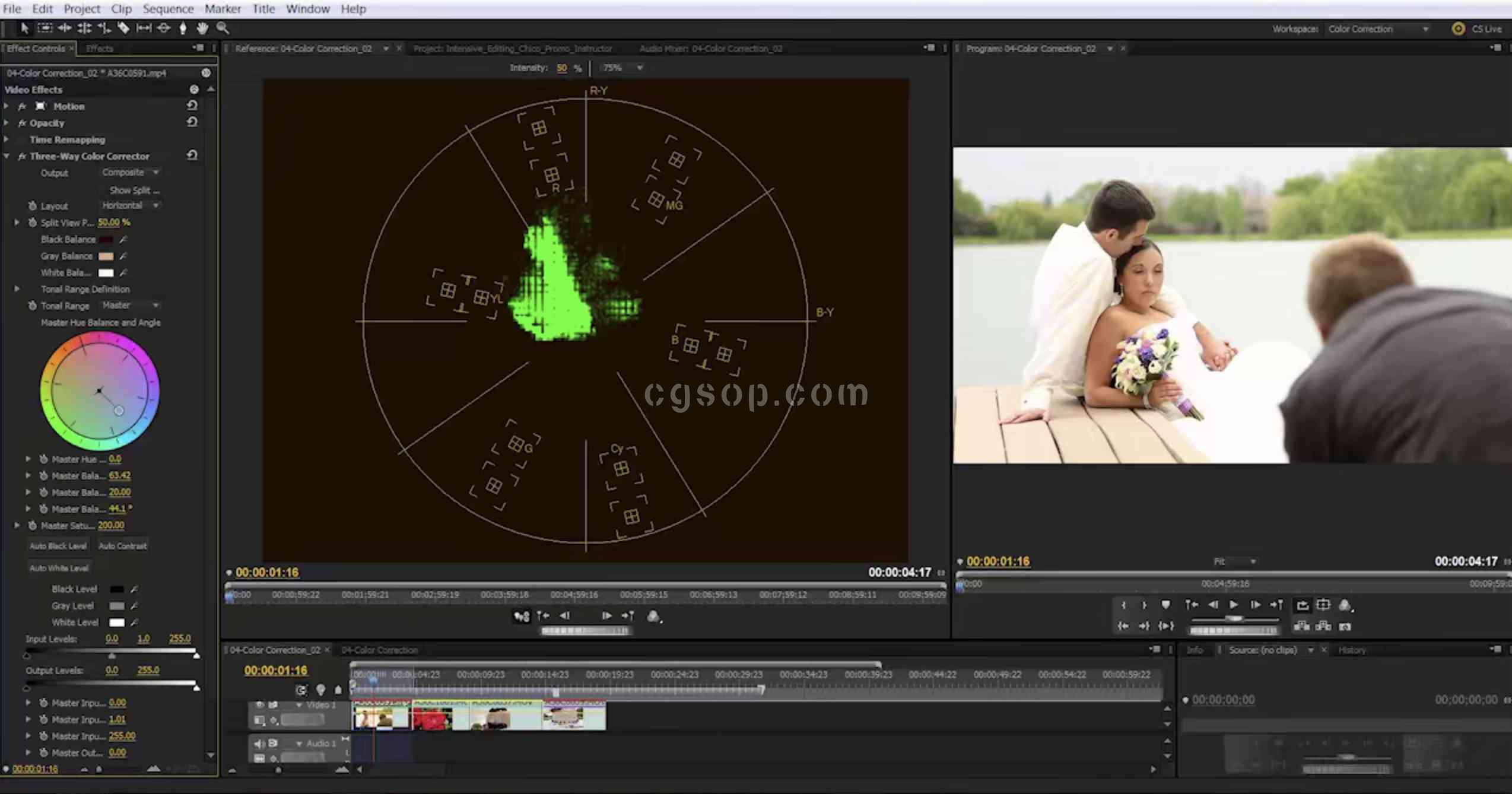The height and width of the screenshot is (794, 1512).
Task: Toggle the fx switch for Opacity
Action: coord(23,123)
